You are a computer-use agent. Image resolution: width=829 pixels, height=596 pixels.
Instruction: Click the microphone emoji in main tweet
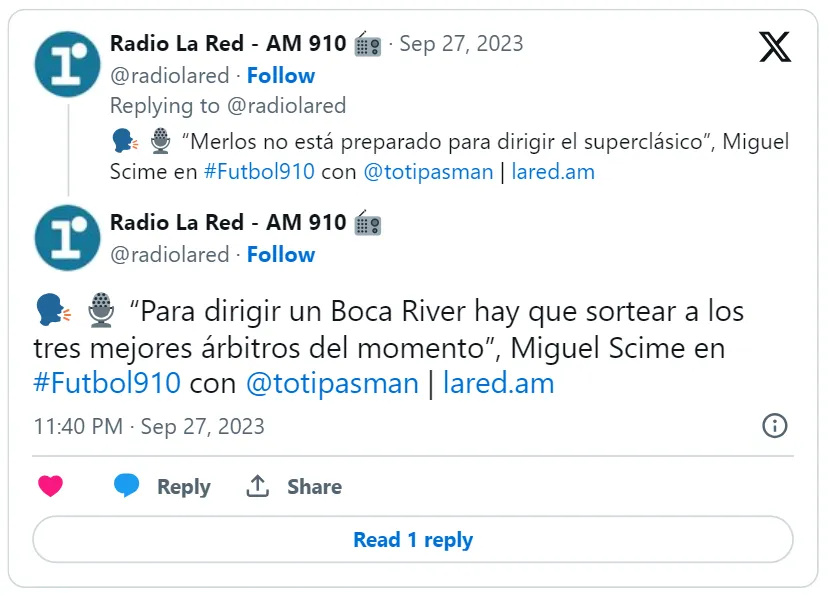[x=101, y=310]
